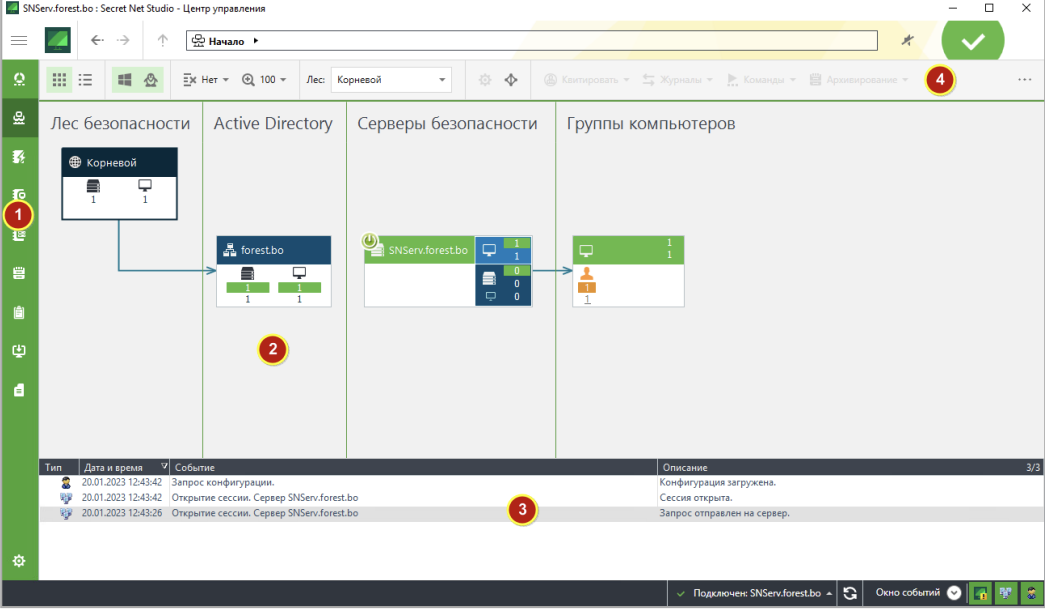Click the user icon in status bar
Image resolution: width=1045 pixels, height=609 pixels.
click(x=1031, y=593)
